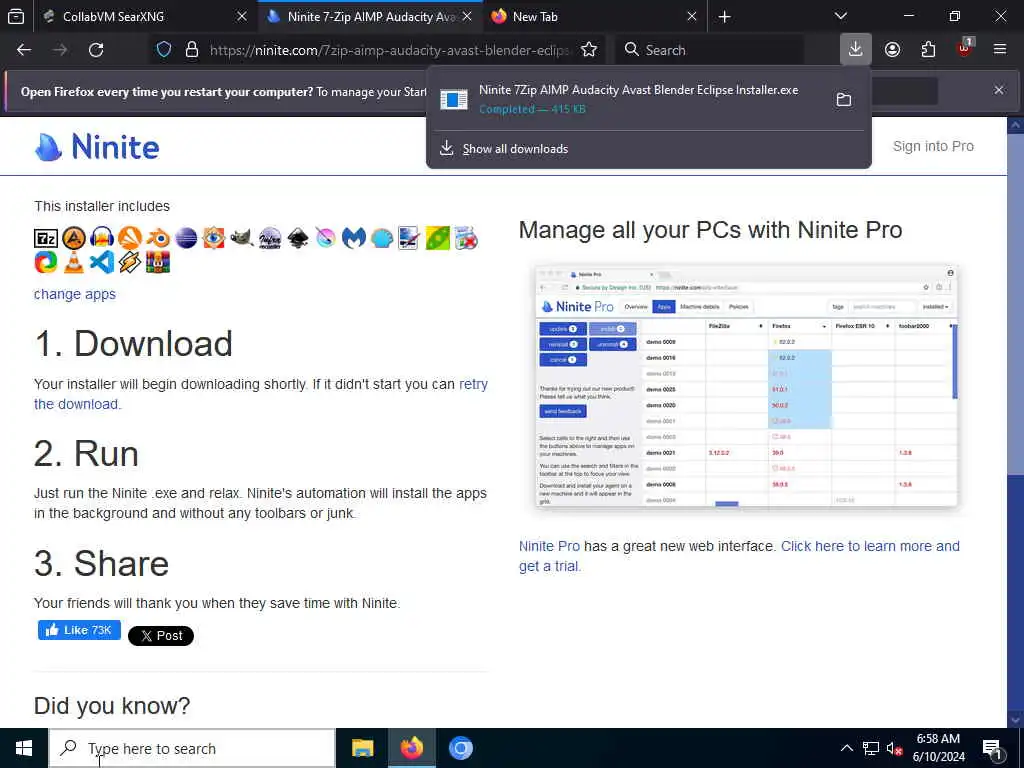1024x768 pixels.
Task: Click the retry the download link
Action: tap(473, 384)
